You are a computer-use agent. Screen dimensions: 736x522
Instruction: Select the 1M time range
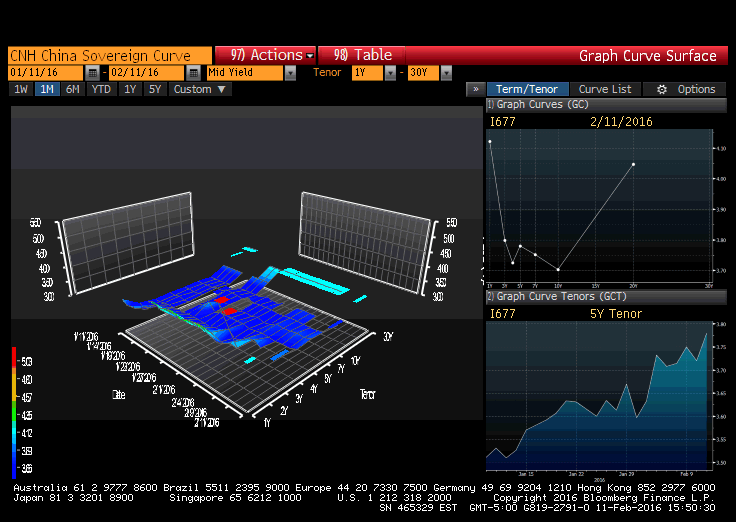pyautogui.click(x=47, y=89)
